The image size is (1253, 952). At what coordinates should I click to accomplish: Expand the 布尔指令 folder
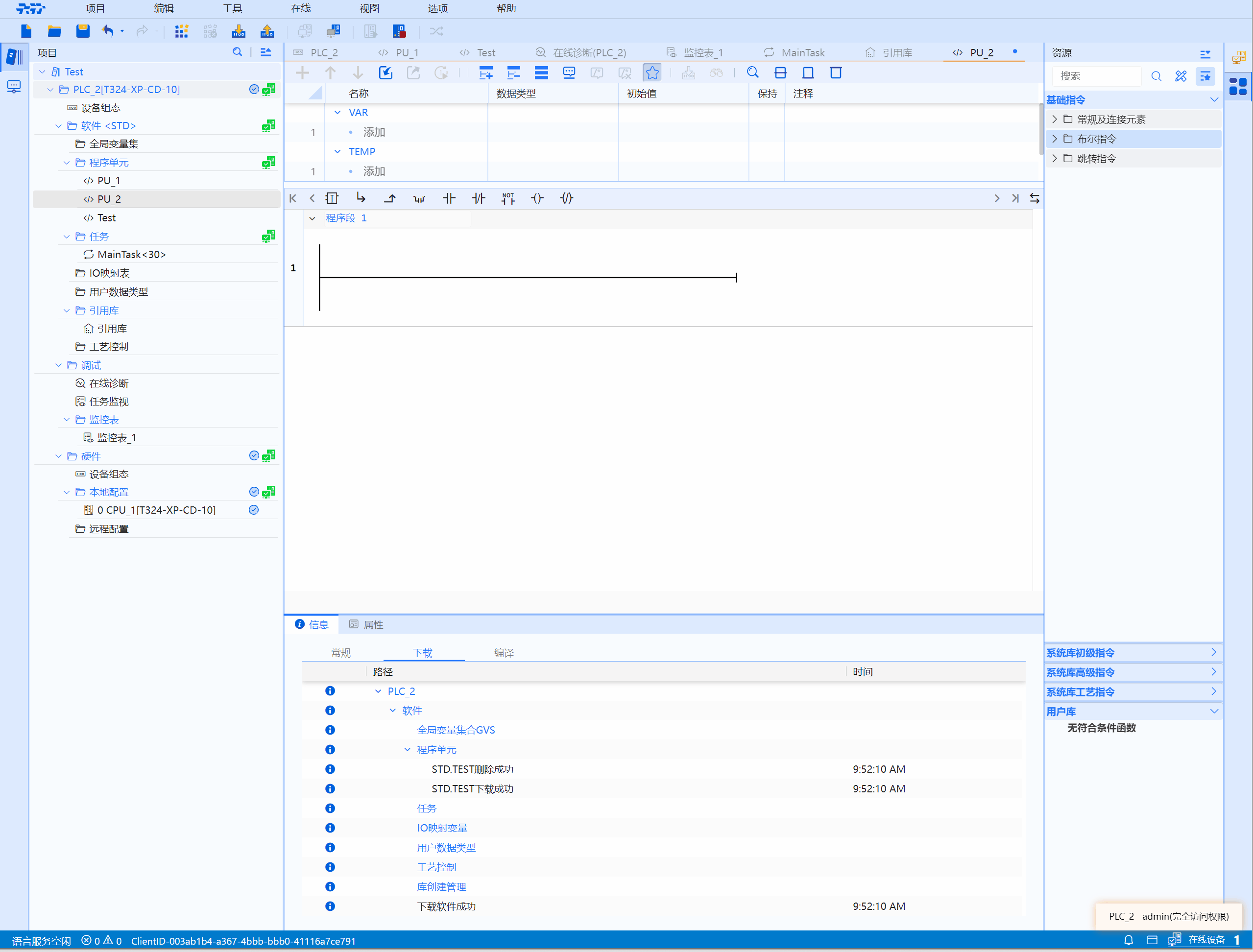point(1055,139)
